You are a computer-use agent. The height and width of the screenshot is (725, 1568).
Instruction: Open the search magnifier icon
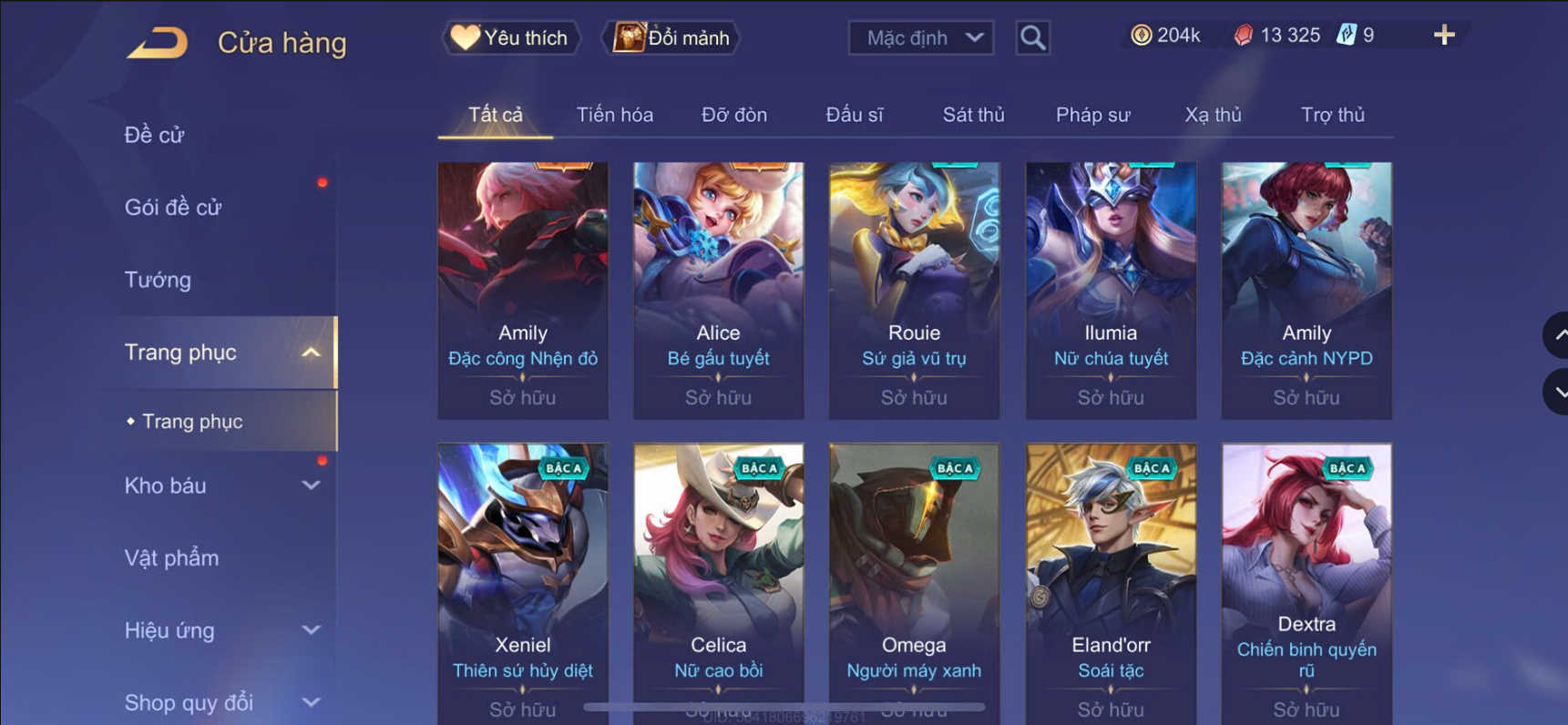(1032, 38)
